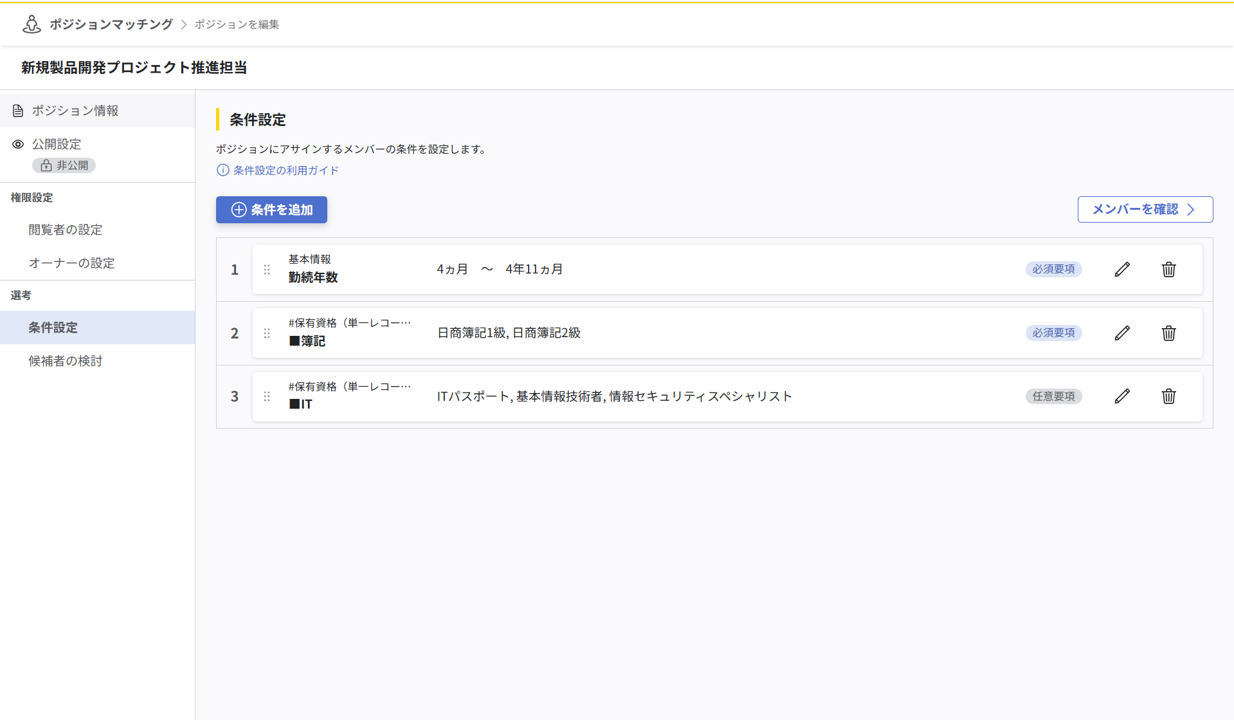This screenshot has width=1234, height=720.
Task: Click the document icon beside ポジション情報
Action: click(18, 111)
